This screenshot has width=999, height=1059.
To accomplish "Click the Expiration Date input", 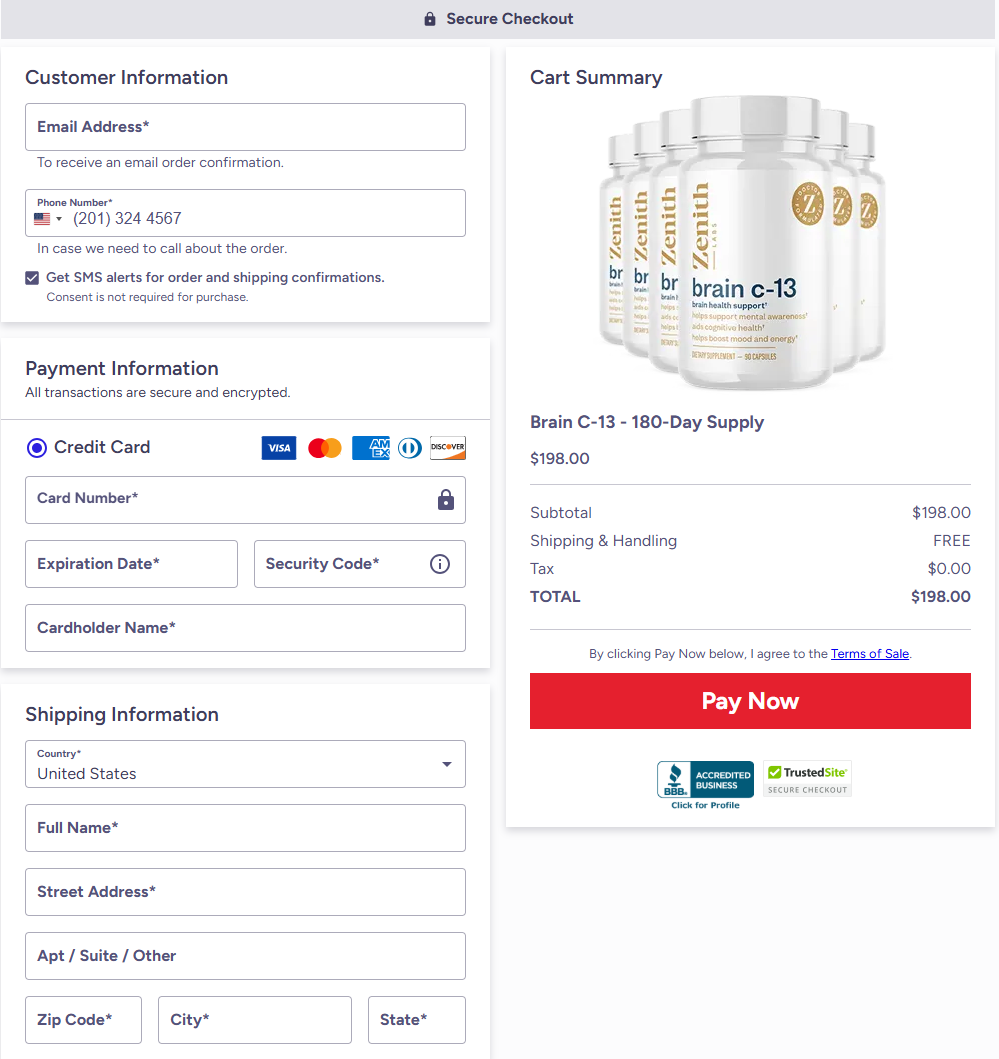I will coord(131,564).
